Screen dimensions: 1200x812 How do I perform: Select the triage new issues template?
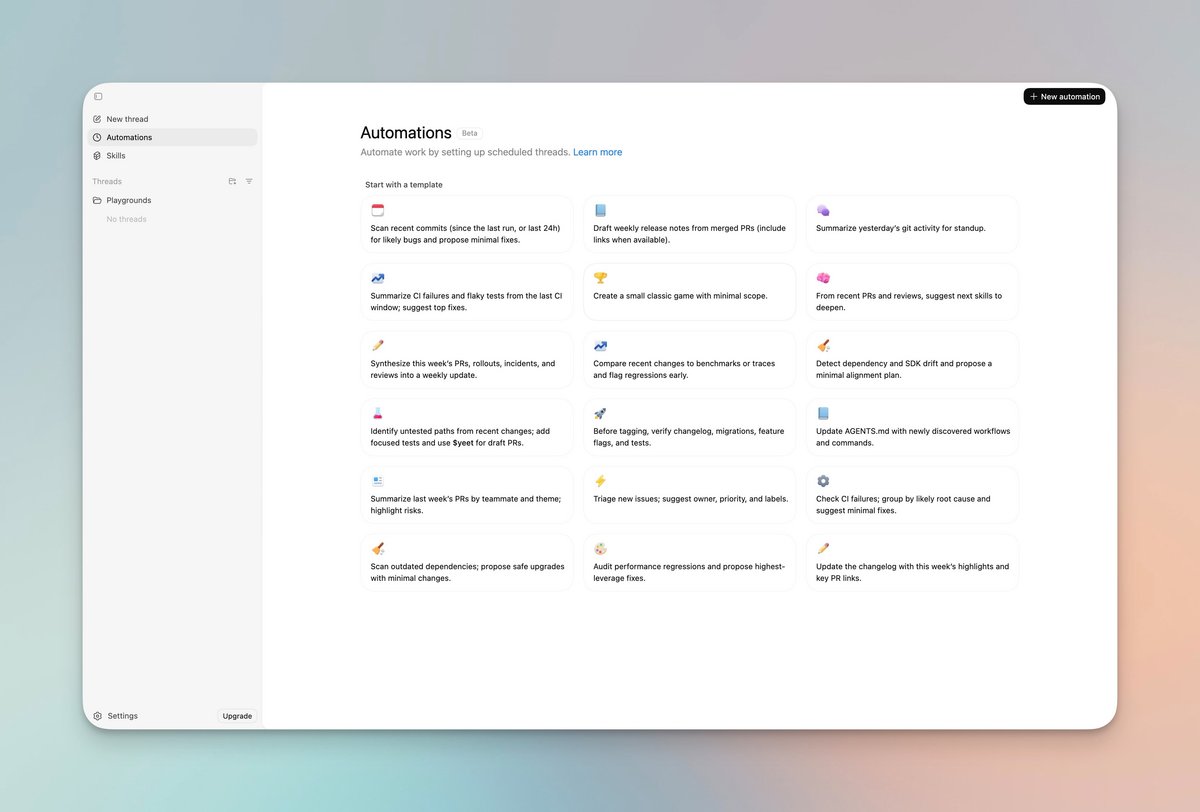[689, 494]
